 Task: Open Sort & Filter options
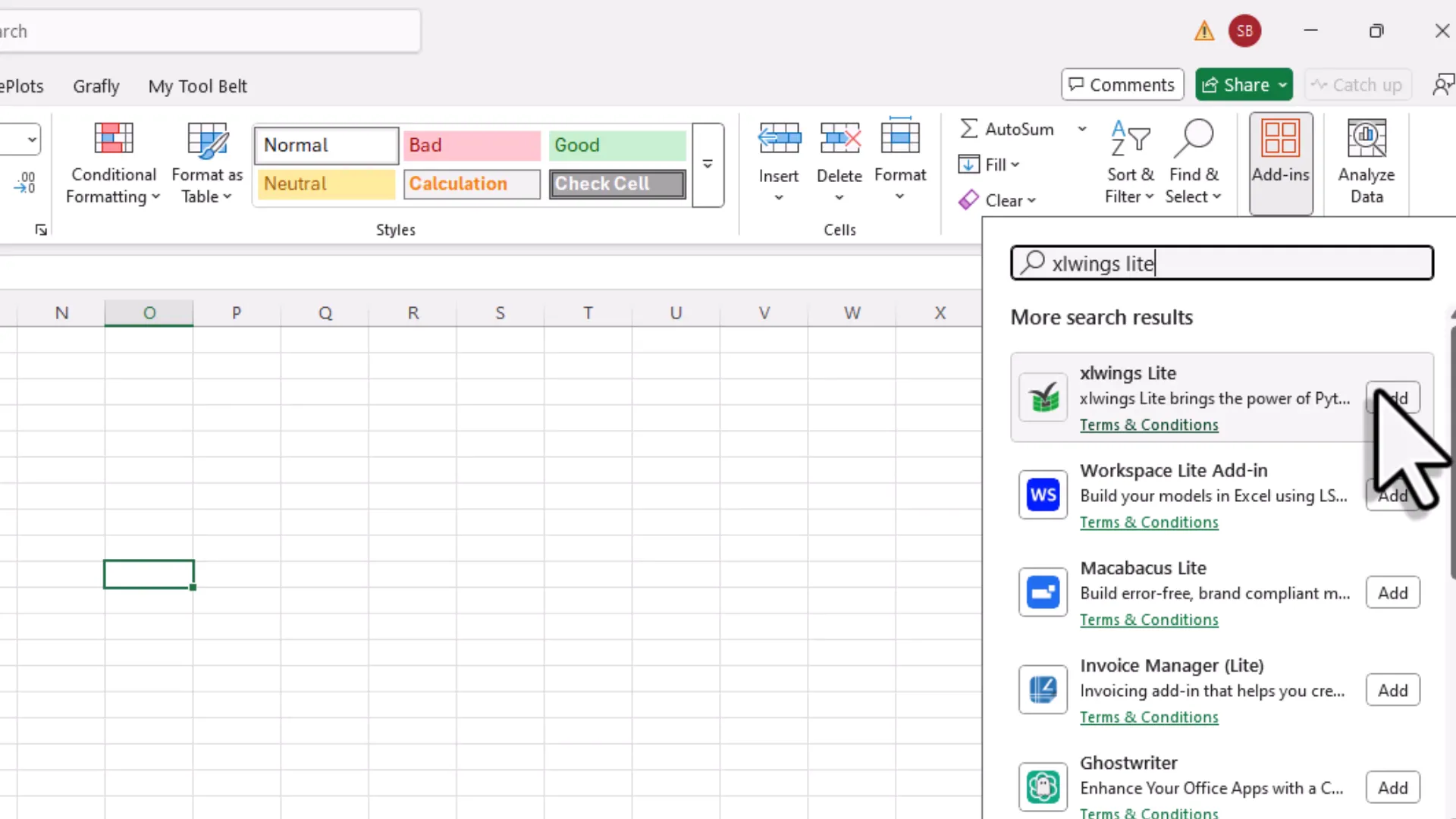coord(1129,162)
